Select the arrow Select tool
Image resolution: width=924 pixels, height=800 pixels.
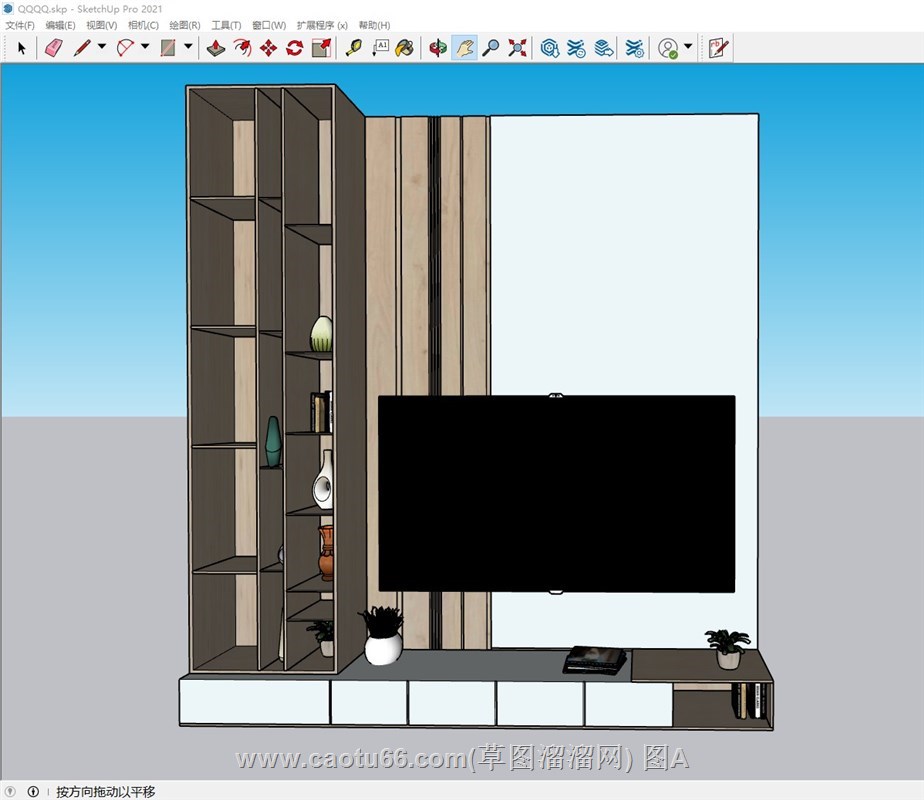[22, 47]
